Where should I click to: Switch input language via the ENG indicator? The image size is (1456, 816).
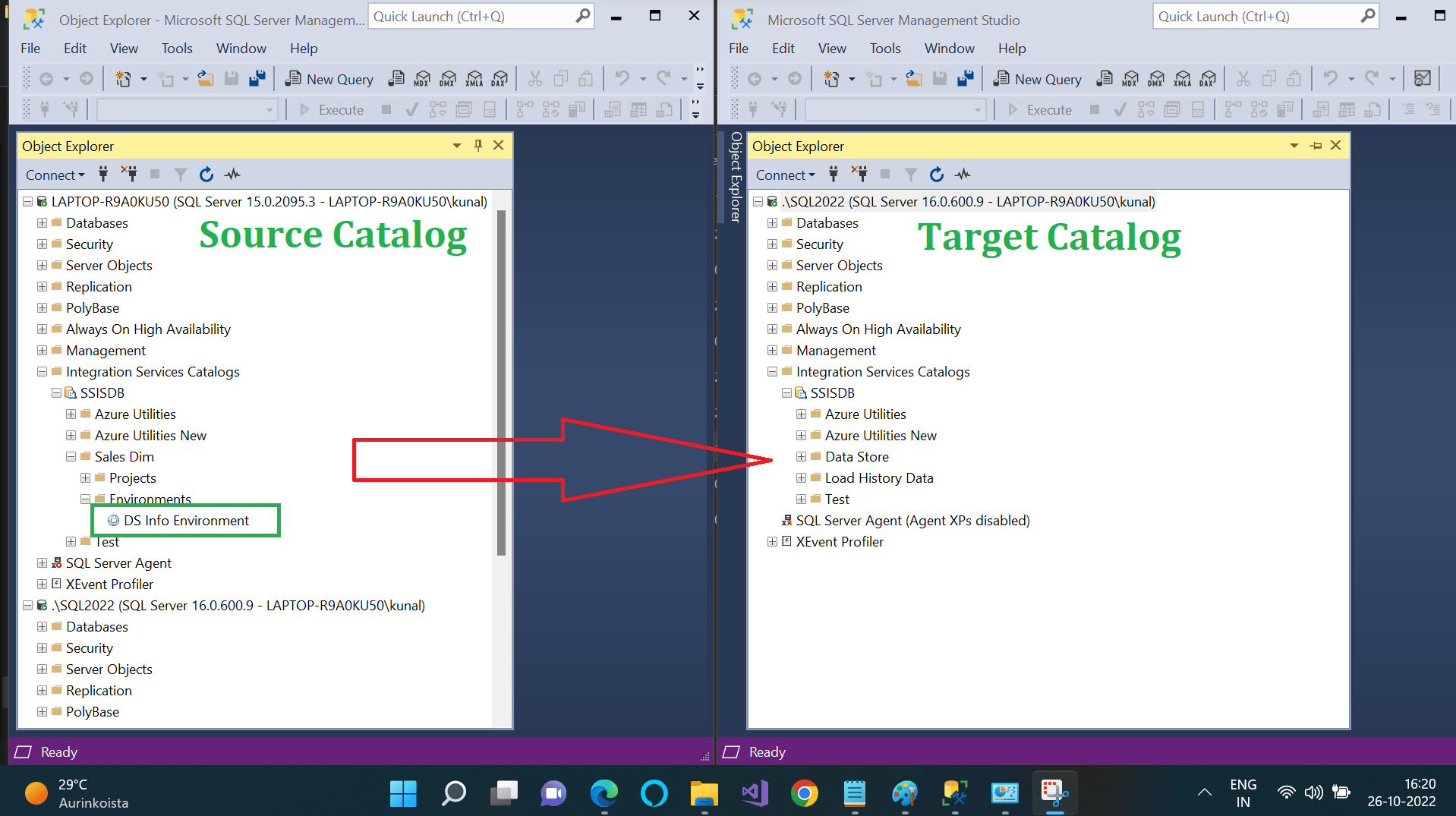(x=1244, y=792)
